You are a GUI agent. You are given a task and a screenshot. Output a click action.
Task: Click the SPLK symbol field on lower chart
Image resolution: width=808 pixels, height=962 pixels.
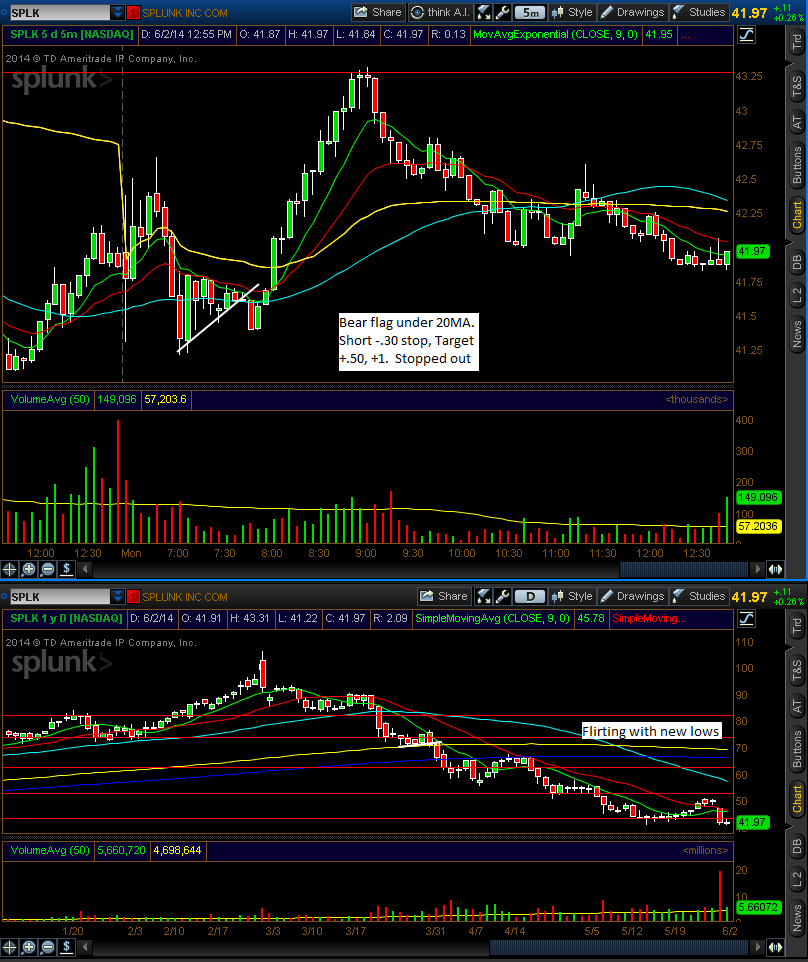(60, 596)
